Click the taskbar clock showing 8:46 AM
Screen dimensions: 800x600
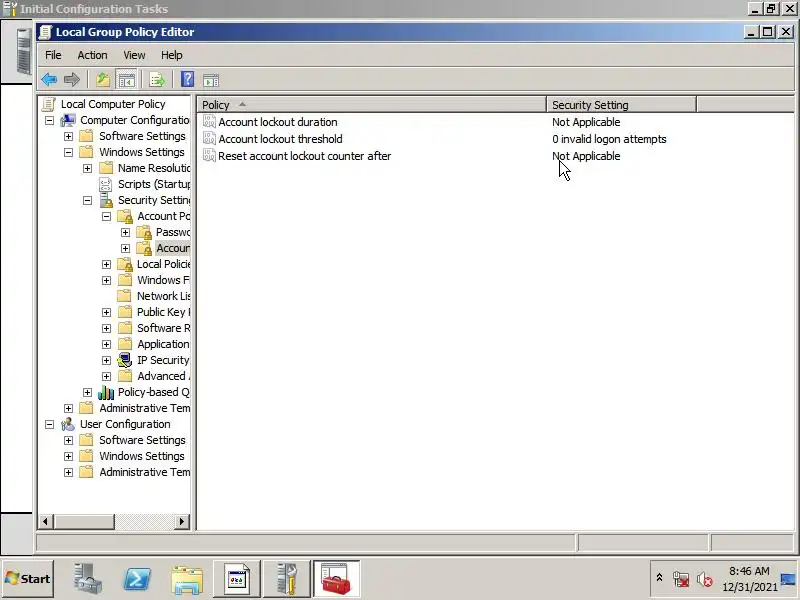(x=749, y=579)
